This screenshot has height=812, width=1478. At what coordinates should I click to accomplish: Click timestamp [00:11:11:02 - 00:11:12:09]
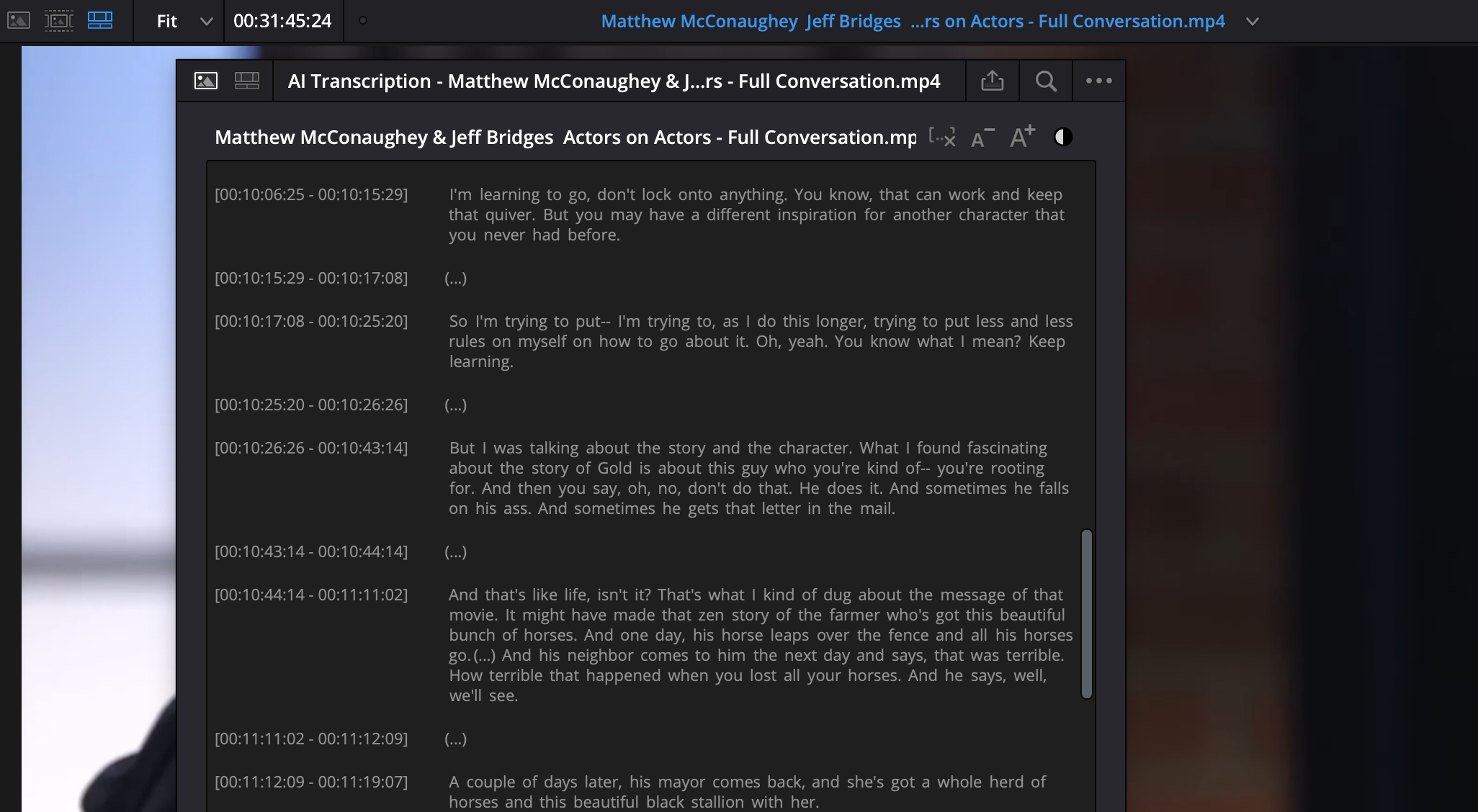pos(311,739)
